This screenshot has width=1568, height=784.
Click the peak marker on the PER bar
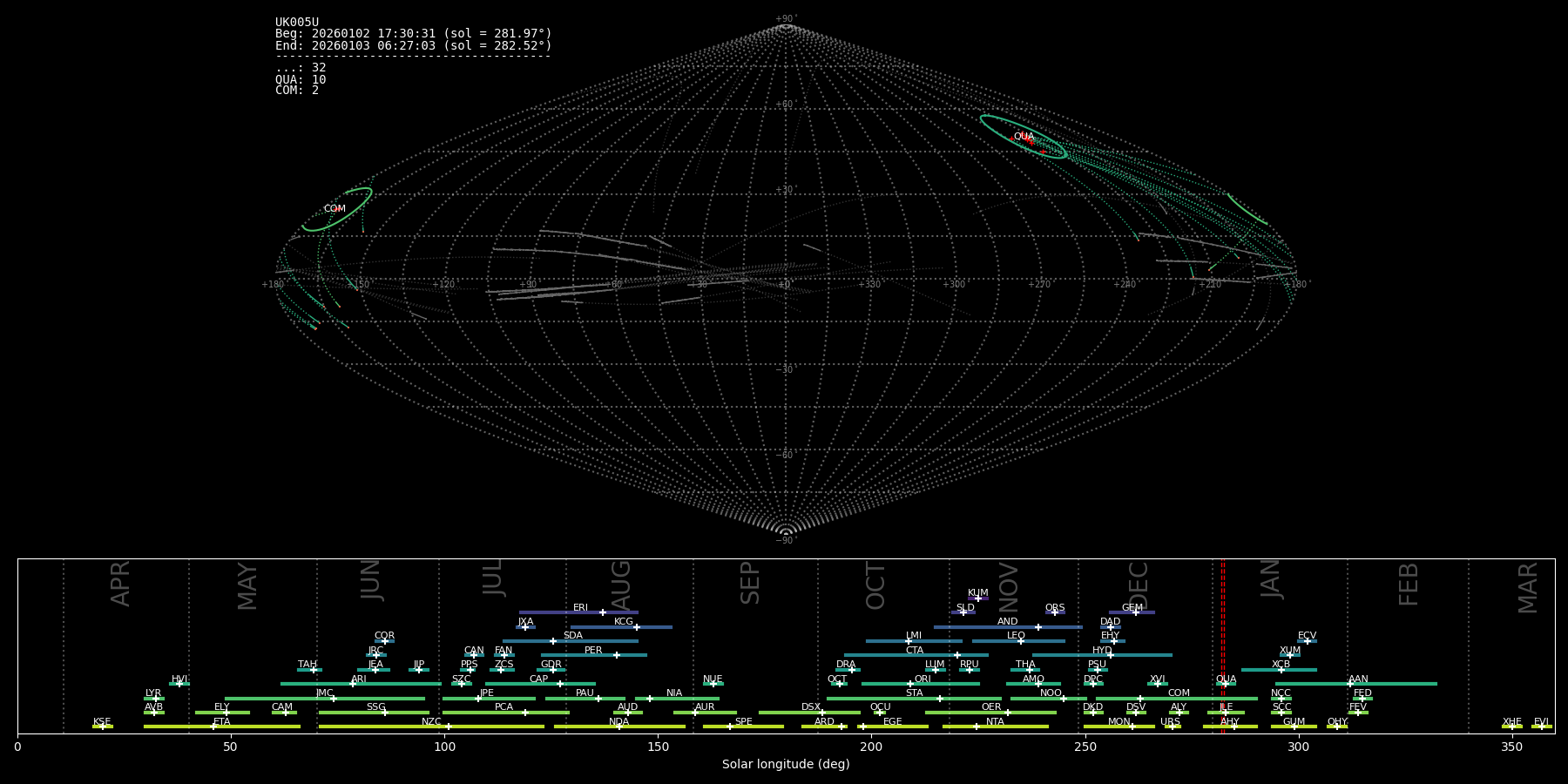click(x=617, y=655)
